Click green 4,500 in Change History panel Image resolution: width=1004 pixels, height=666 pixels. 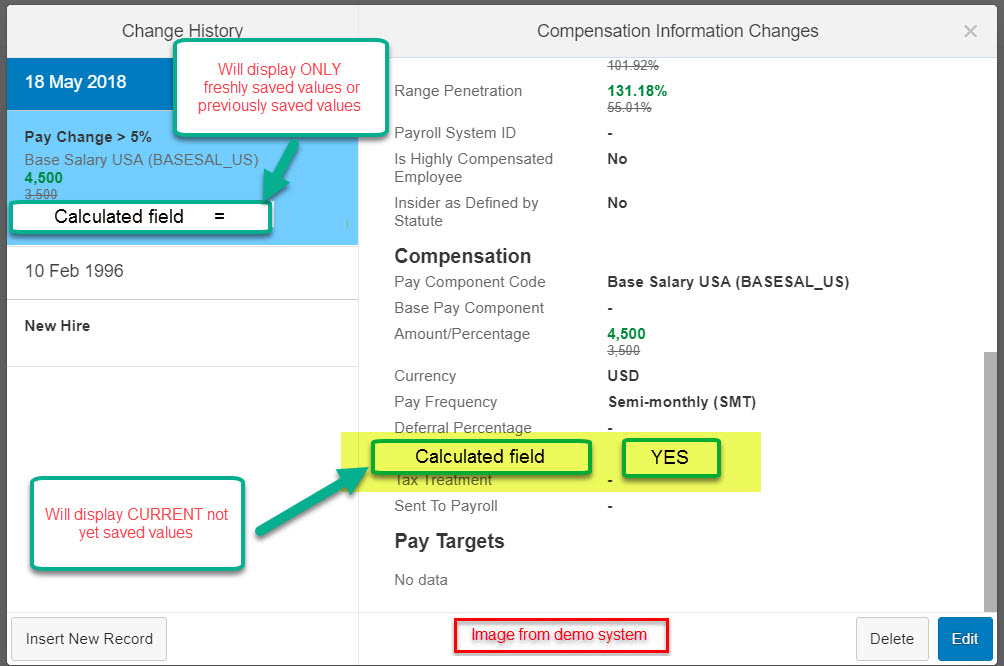pos(44,177)
